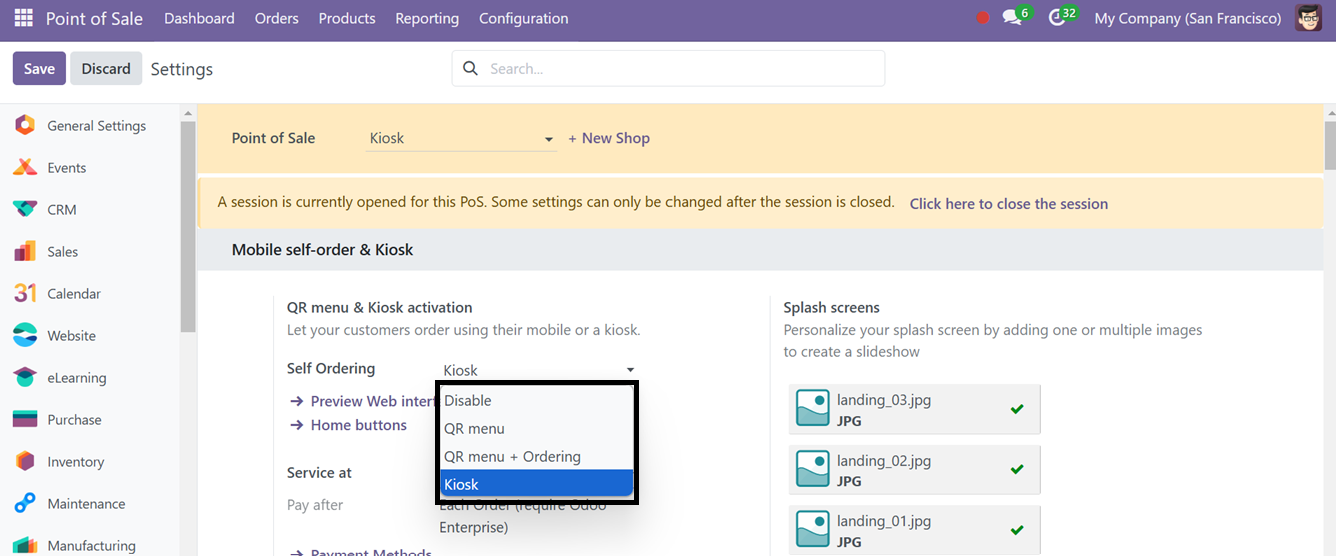Screen dimensions: 1336x556
Task: Open the Products menu
Action: click(347, 18)
